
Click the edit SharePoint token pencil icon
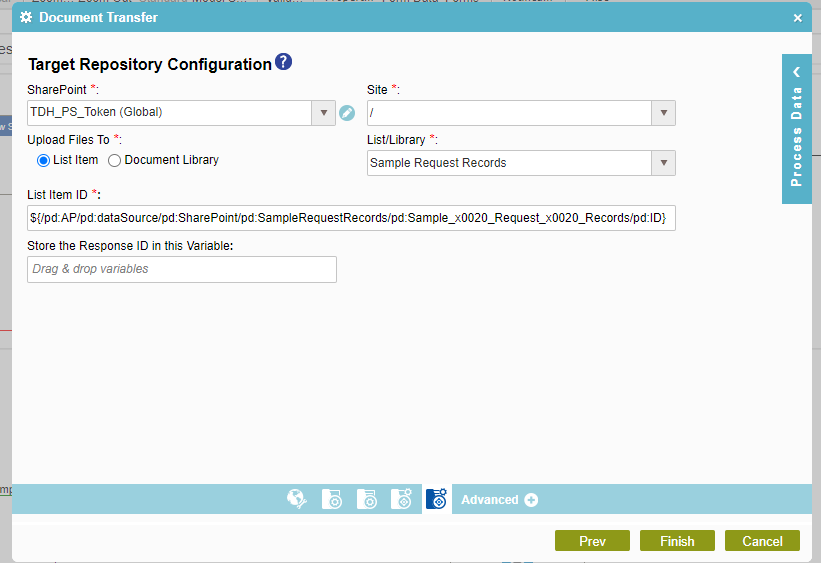(347, 113)
